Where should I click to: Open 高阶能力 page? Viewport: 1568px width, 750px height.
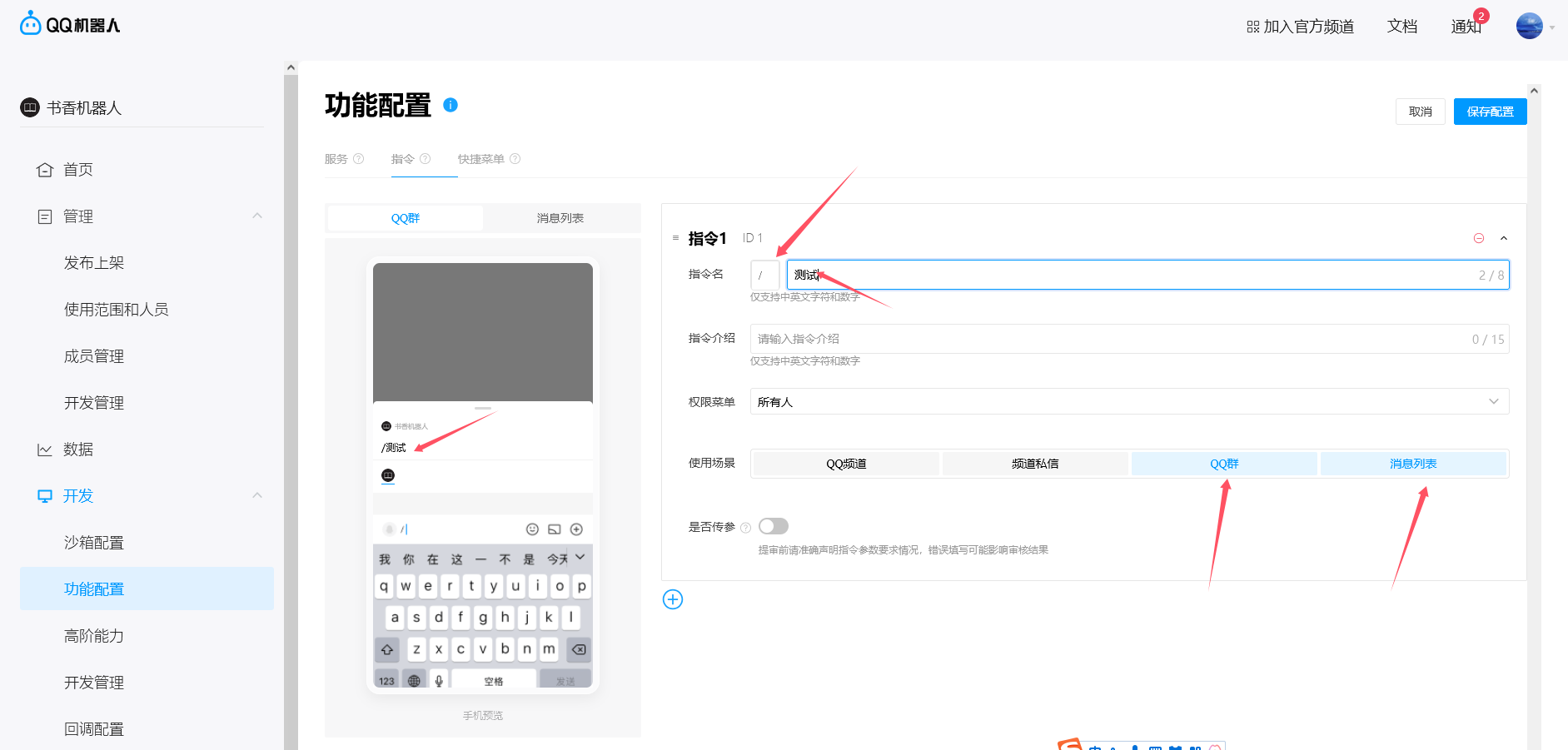tap(94, 636)
